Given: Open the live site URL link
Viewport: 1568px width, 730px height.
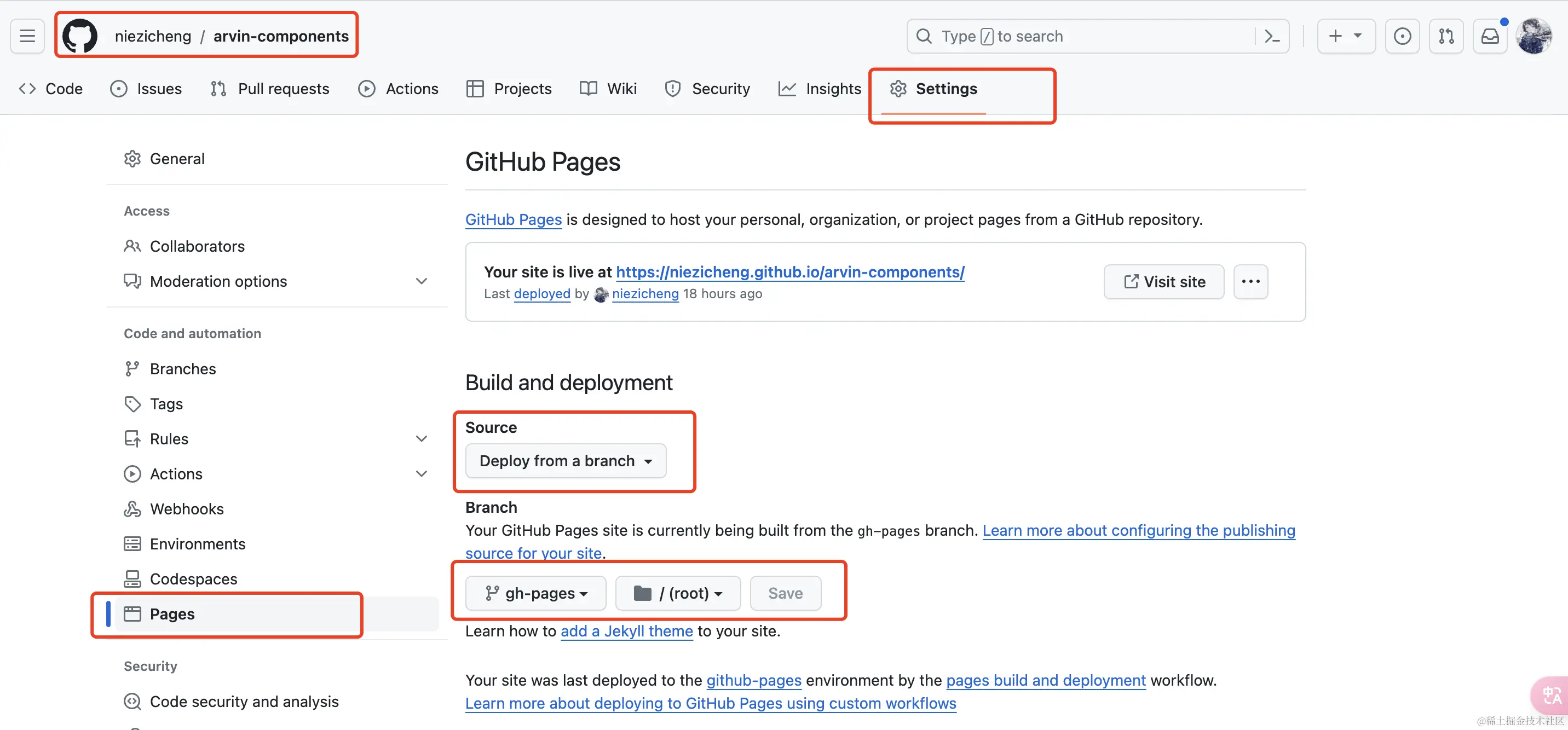Looking at the screenshot, I should click(790, 272).
